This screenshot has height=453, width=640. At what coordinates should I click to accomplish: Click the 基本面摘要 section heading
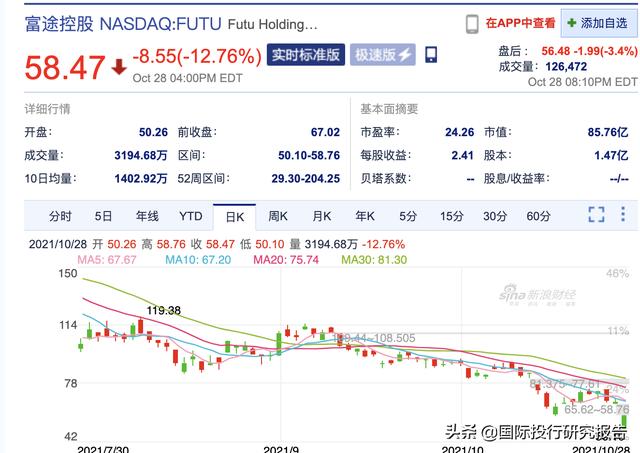389,109
